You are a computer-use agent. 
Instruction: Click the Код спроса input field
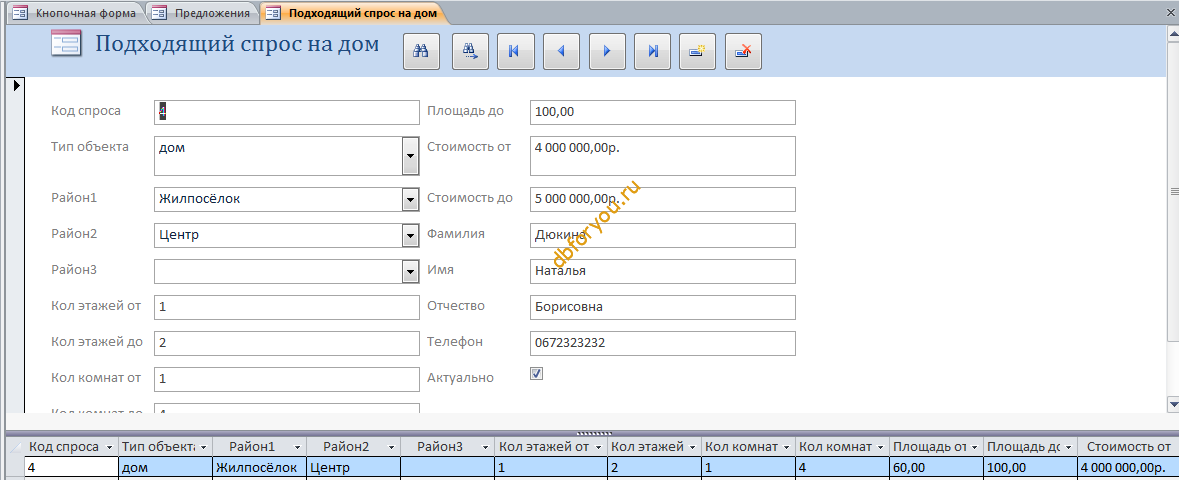pos(286,112)
